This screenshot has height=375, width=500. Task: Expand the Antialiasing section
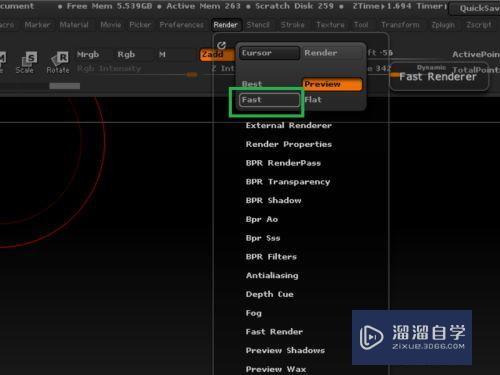tap(272, 276)
